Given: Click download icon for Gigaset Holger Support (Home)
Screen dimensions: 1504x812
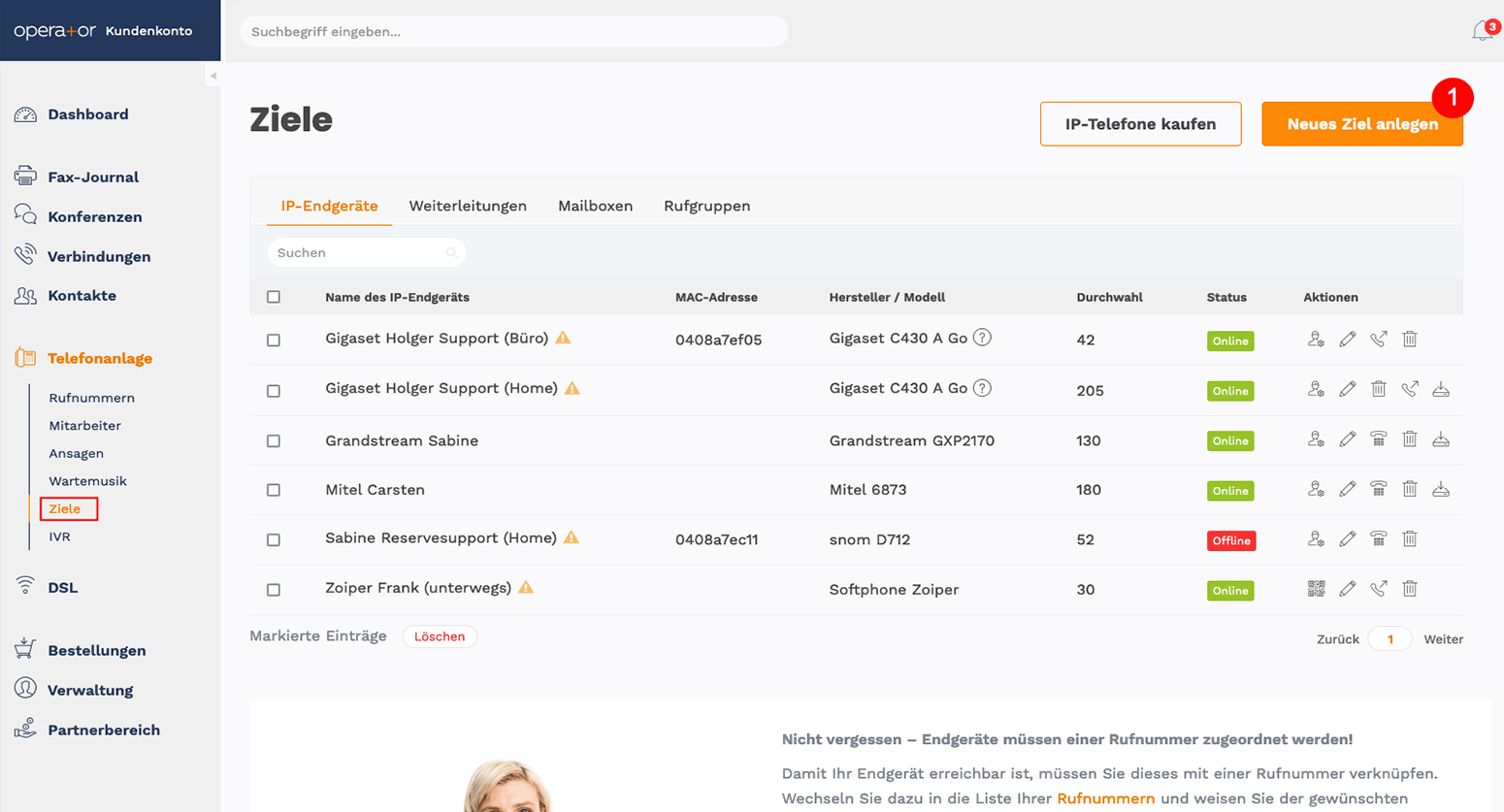Looking at the screenshot, I should tap(1441, 389).
